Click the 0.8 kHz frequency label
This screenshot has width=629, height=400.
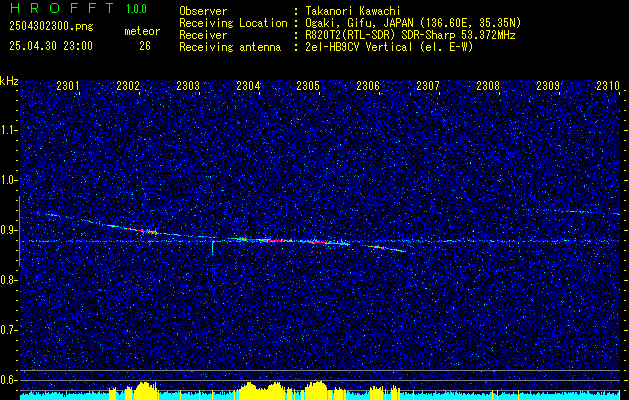8,280
